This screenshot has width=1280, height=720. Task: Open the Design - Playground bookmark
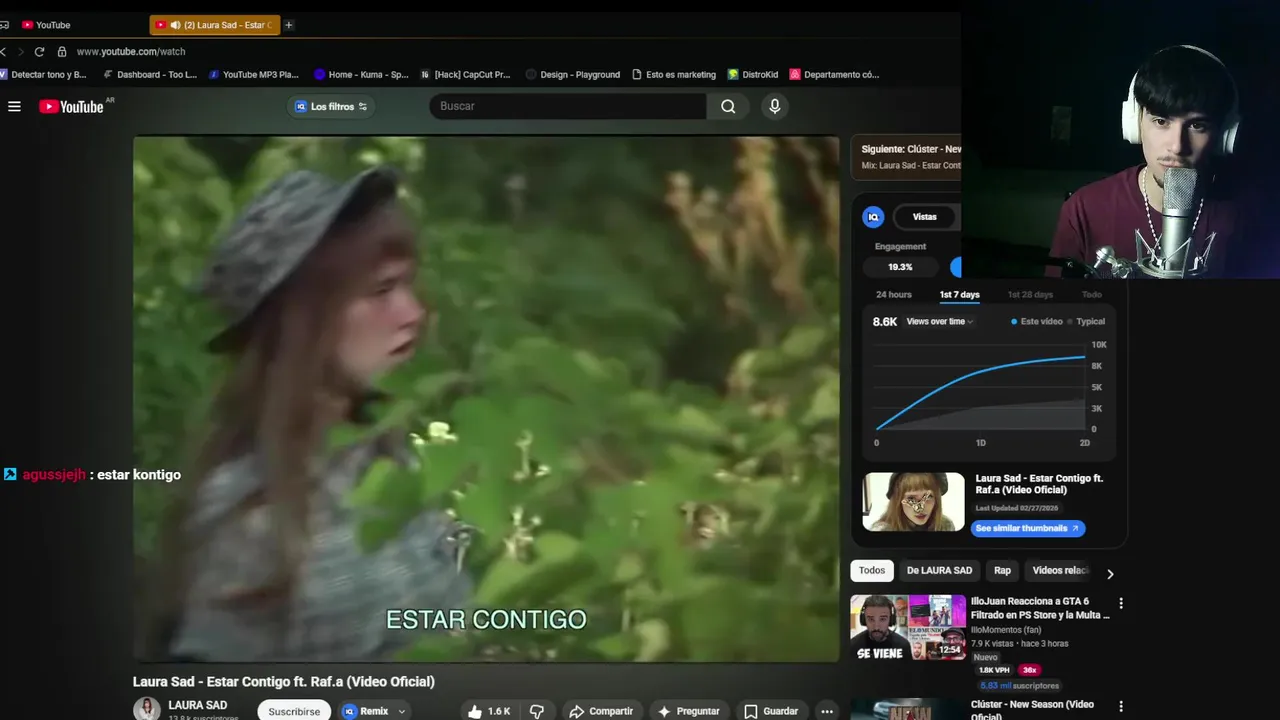point(573,74)
